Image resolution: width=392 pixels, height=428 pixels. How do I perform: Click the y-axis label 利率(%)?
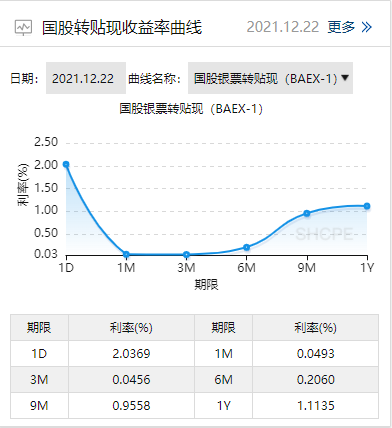click(23, 185)
